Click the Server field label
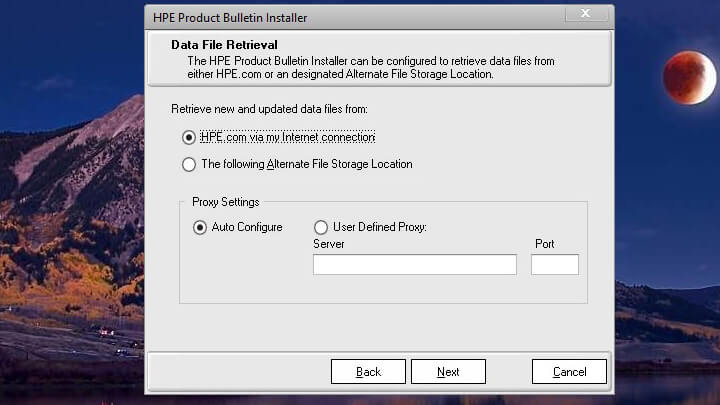The height and width of the screenshot is (405, 720). coord(329,244)
